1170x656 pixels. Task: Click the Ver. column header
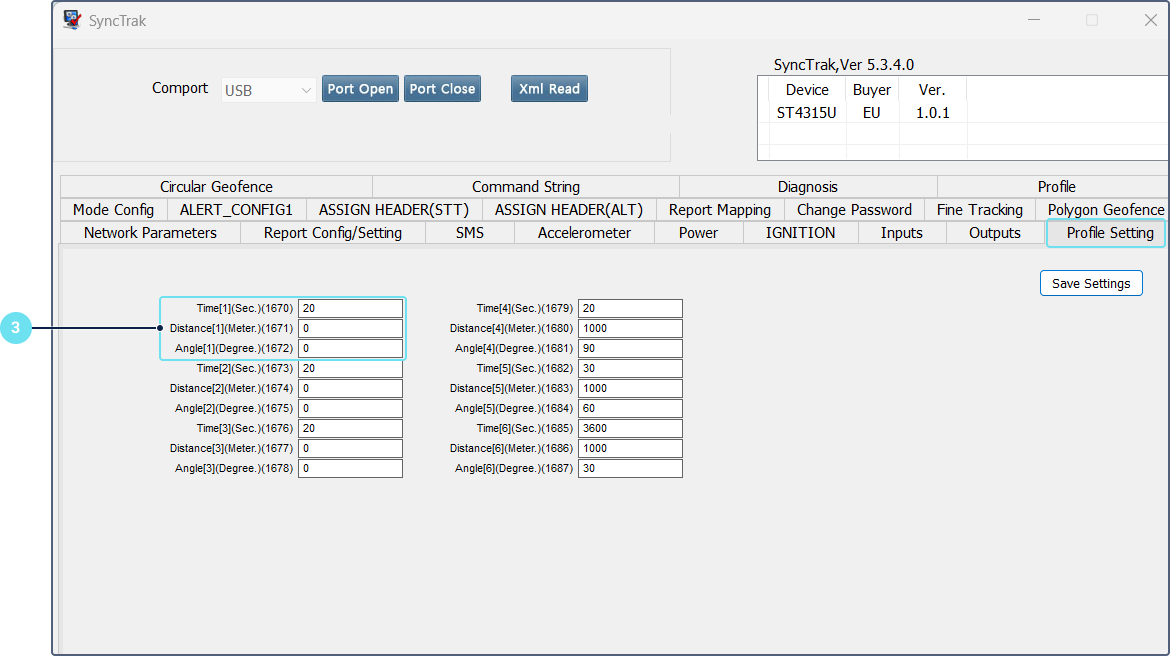point(932,90)
